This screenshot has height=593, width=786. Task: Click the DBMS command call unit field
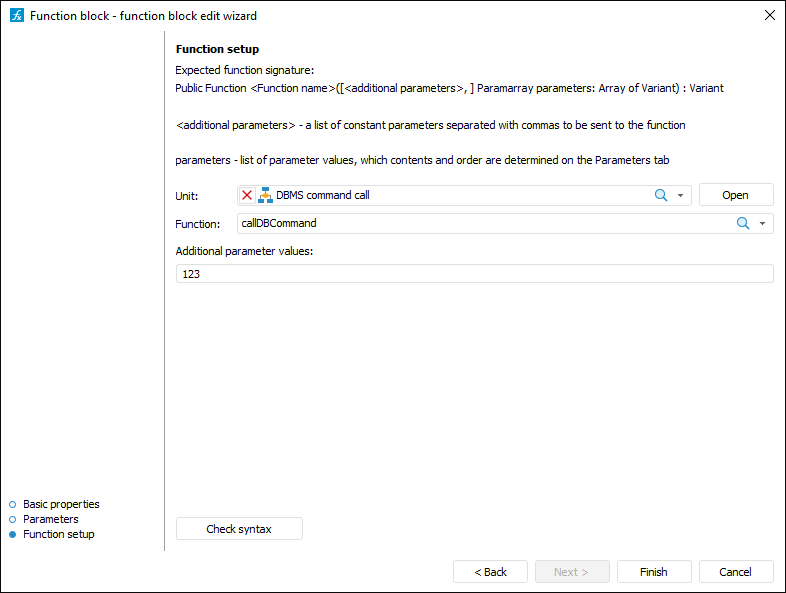450,196
